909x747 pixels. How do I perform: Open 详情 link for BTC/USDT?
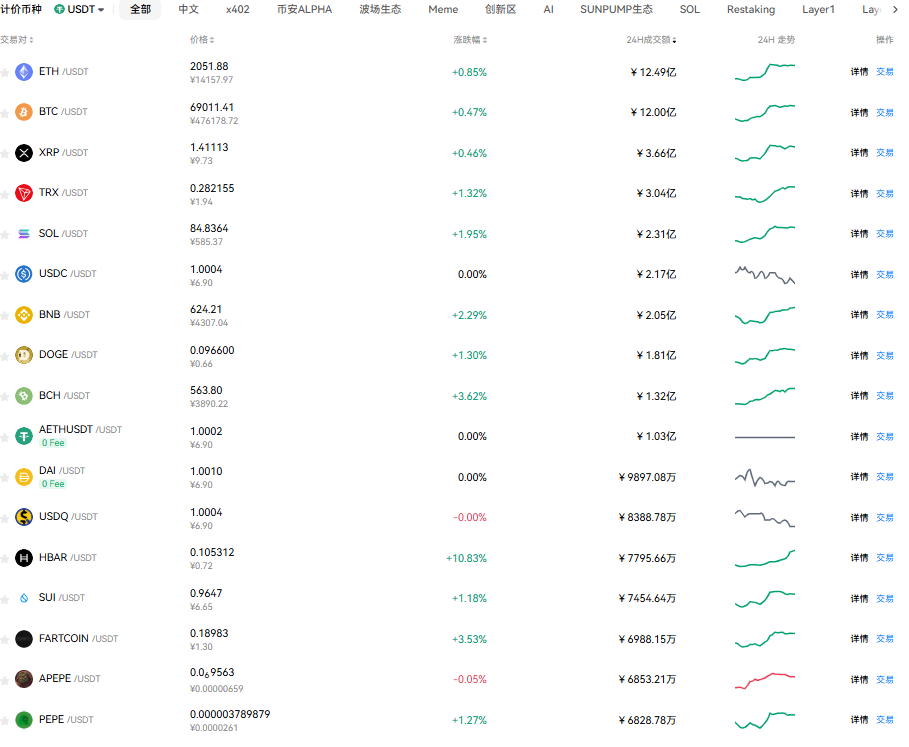tap(859, 112)
